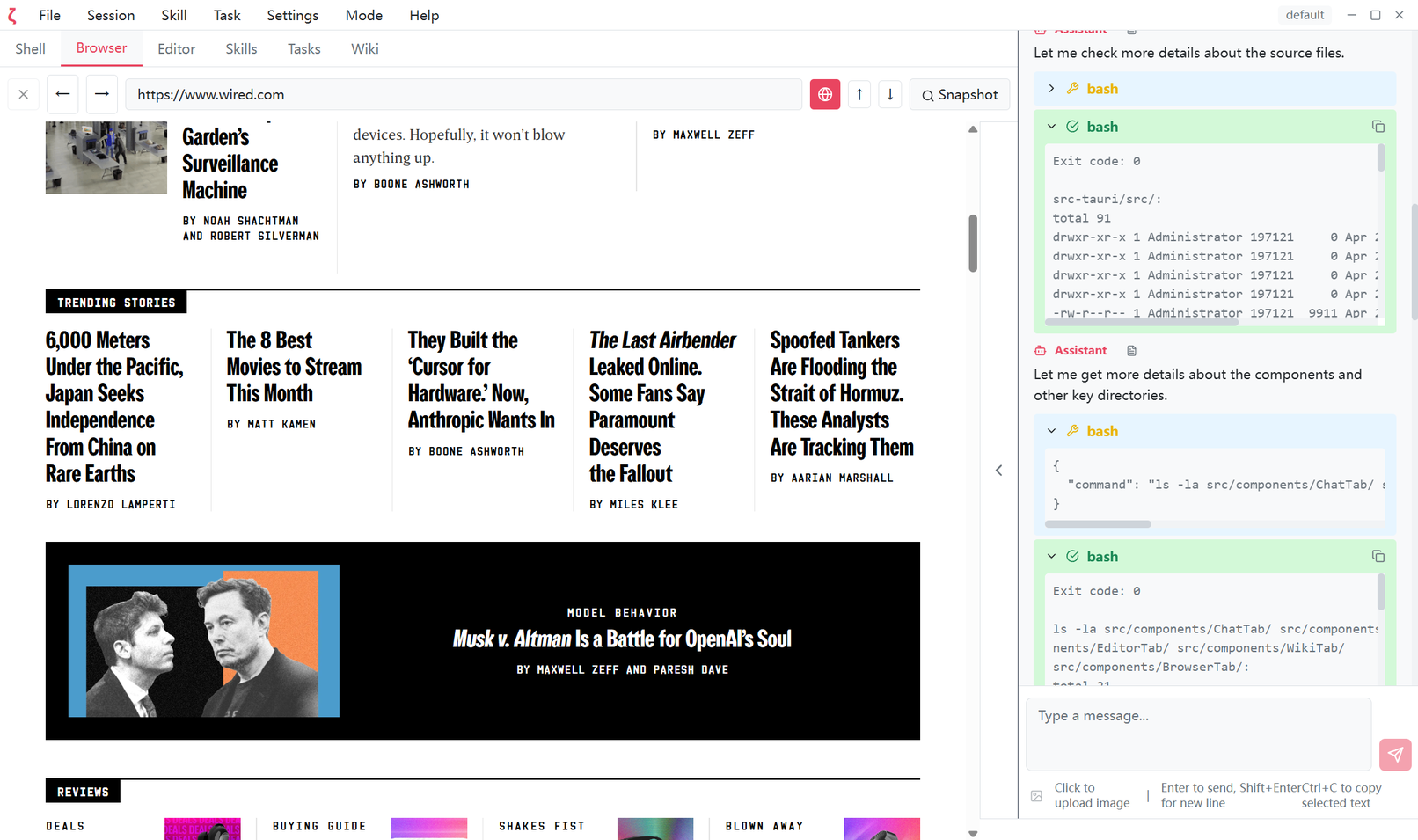Open a new page with the globe icon

point(824,94)
